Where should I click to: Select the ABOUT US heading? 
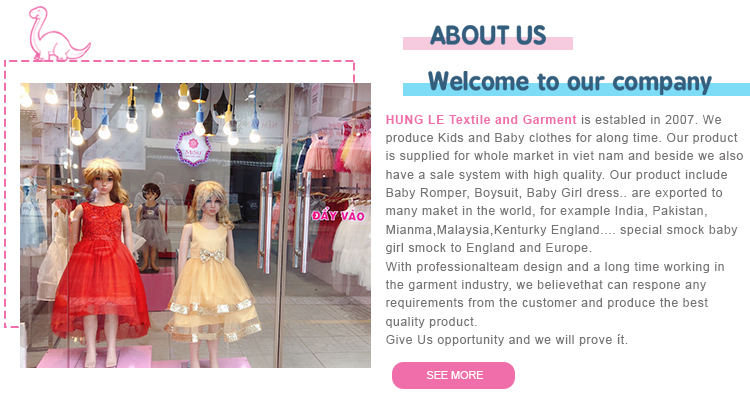pyautogui.click(x=488, y=35)
